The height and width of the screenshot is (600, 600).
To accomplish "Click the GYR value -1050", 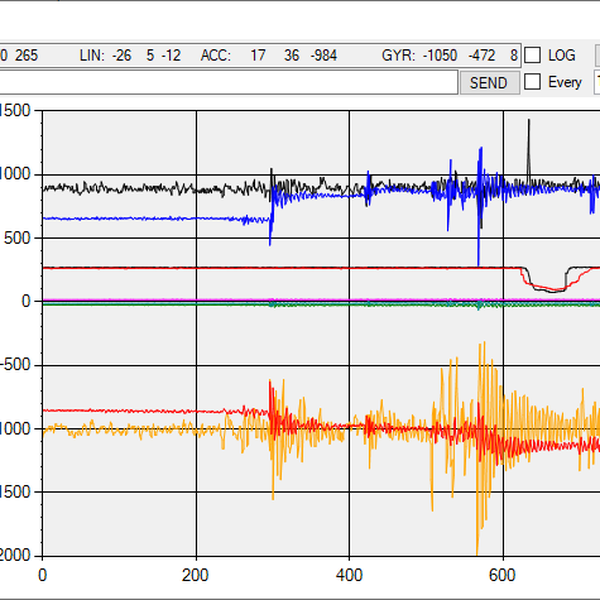I will pyautogui.click(x=438, y=56).
